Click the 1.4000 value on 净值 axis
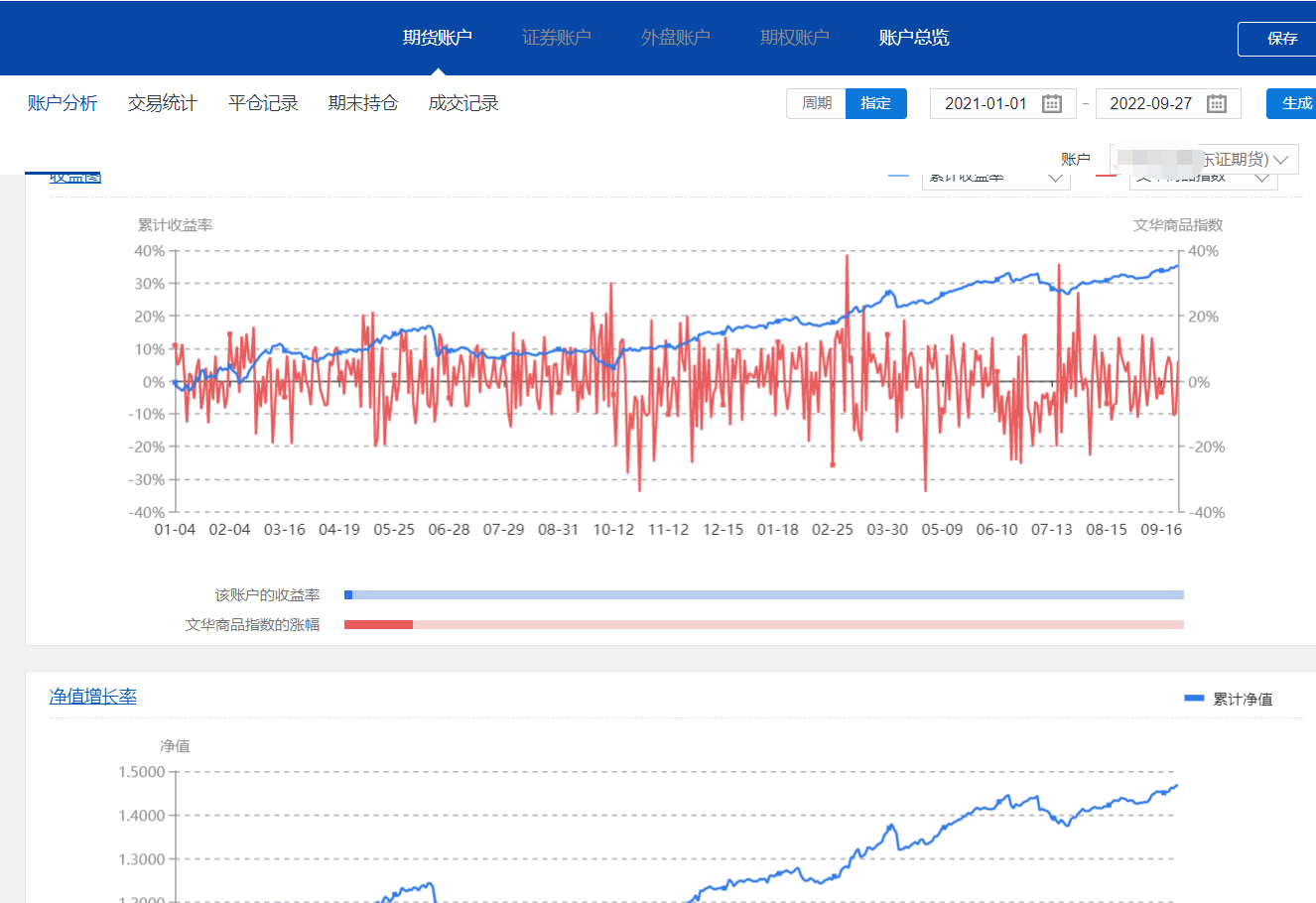The height and width of the screenshot is (903, 1316). (x=142, y=816)
